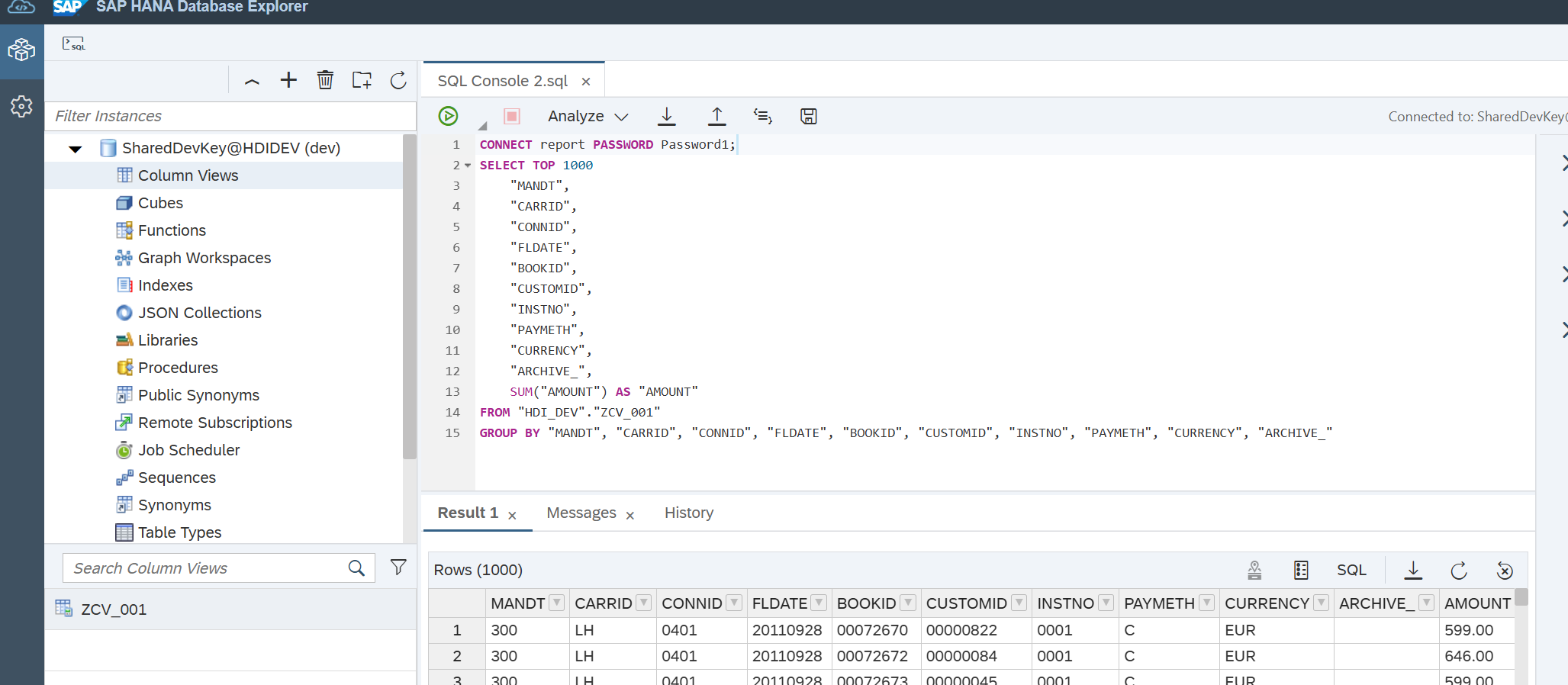This screenshot has width=1568, height=685.
Task: Save the SQL console file
Action: (809, 116)
